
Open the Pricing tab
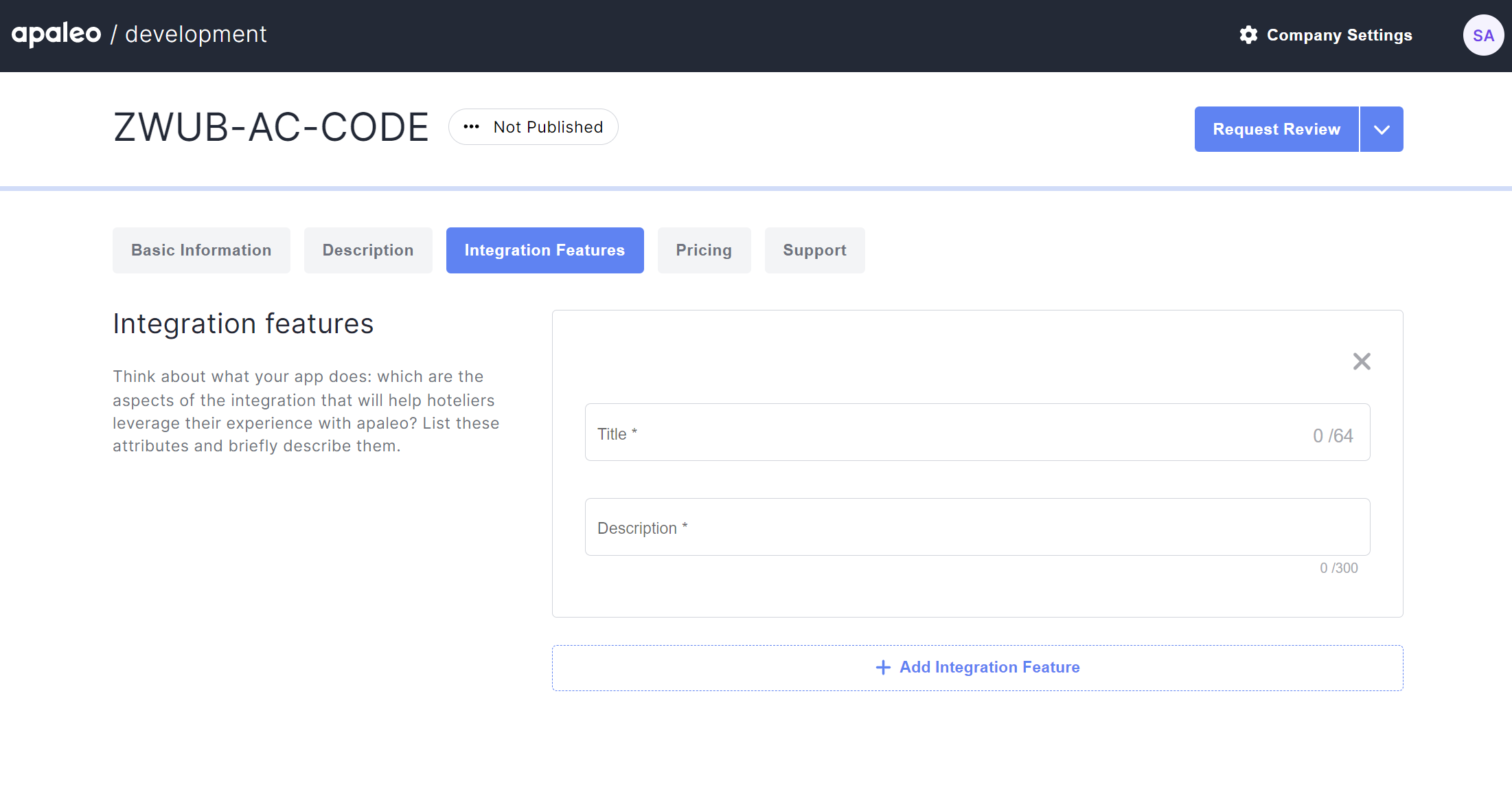click(x=704, y=250)
